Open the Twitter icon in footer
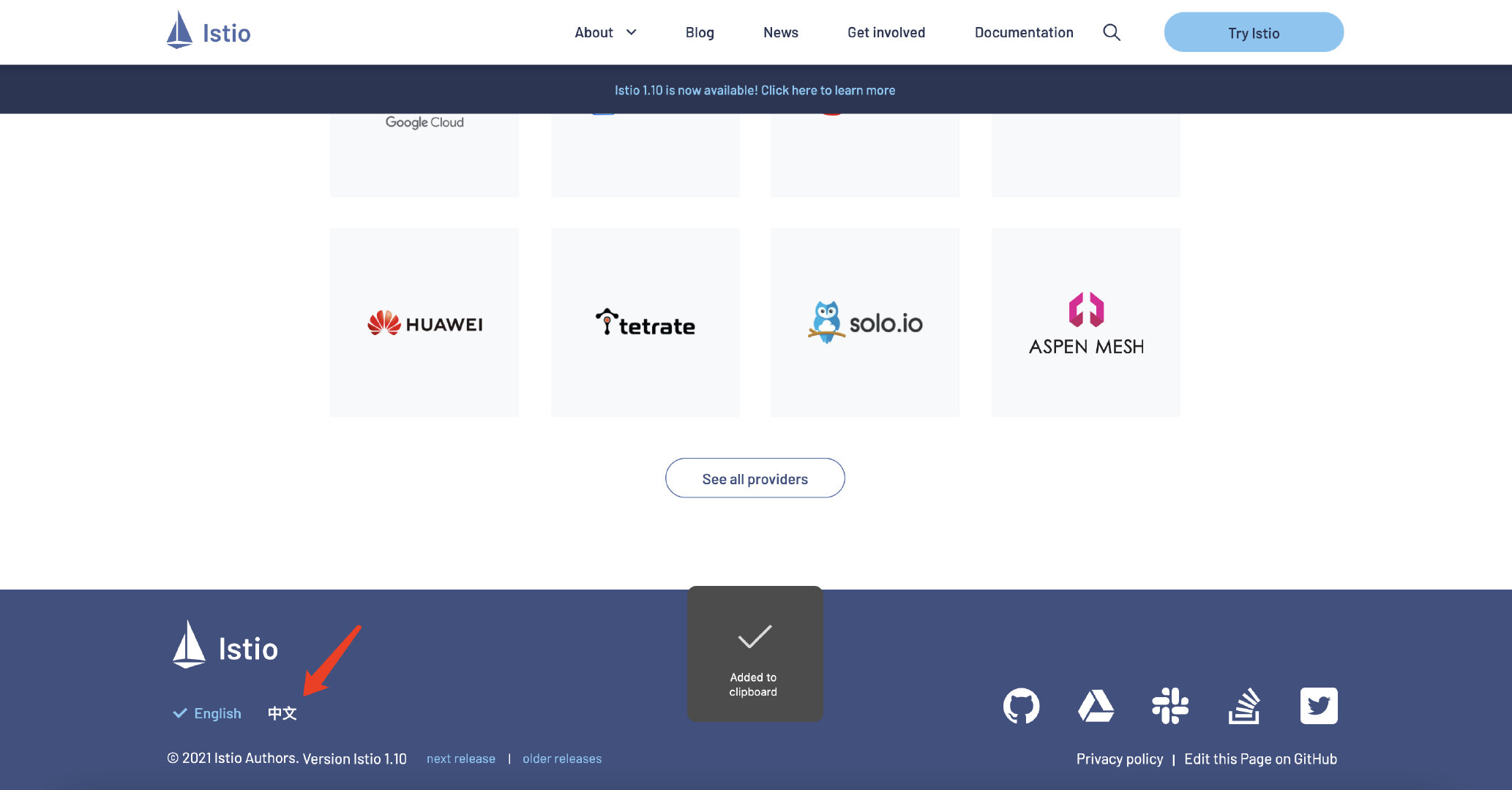This screenshot has width=1512, height=790. [1319, 706]
